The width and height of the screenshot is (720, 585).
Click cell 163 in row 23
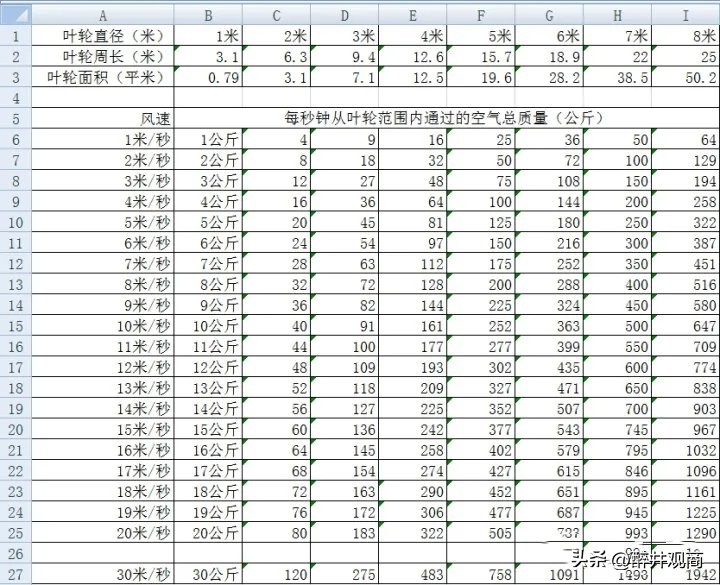click(344, 492)
